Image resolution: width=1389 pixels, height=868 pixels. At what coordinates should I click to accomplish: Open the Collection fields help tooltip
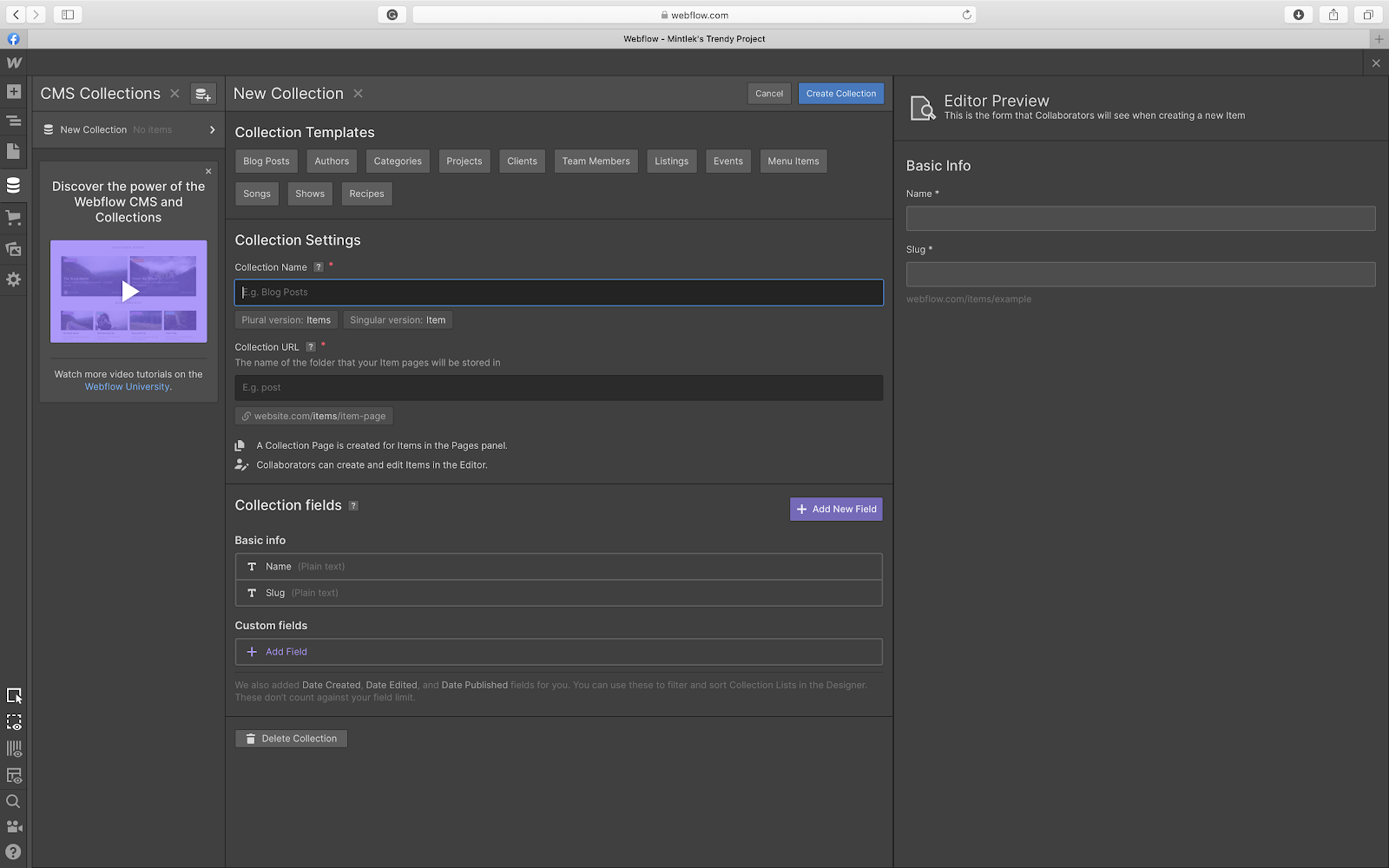pyautogui.click(x=353, y=504)
